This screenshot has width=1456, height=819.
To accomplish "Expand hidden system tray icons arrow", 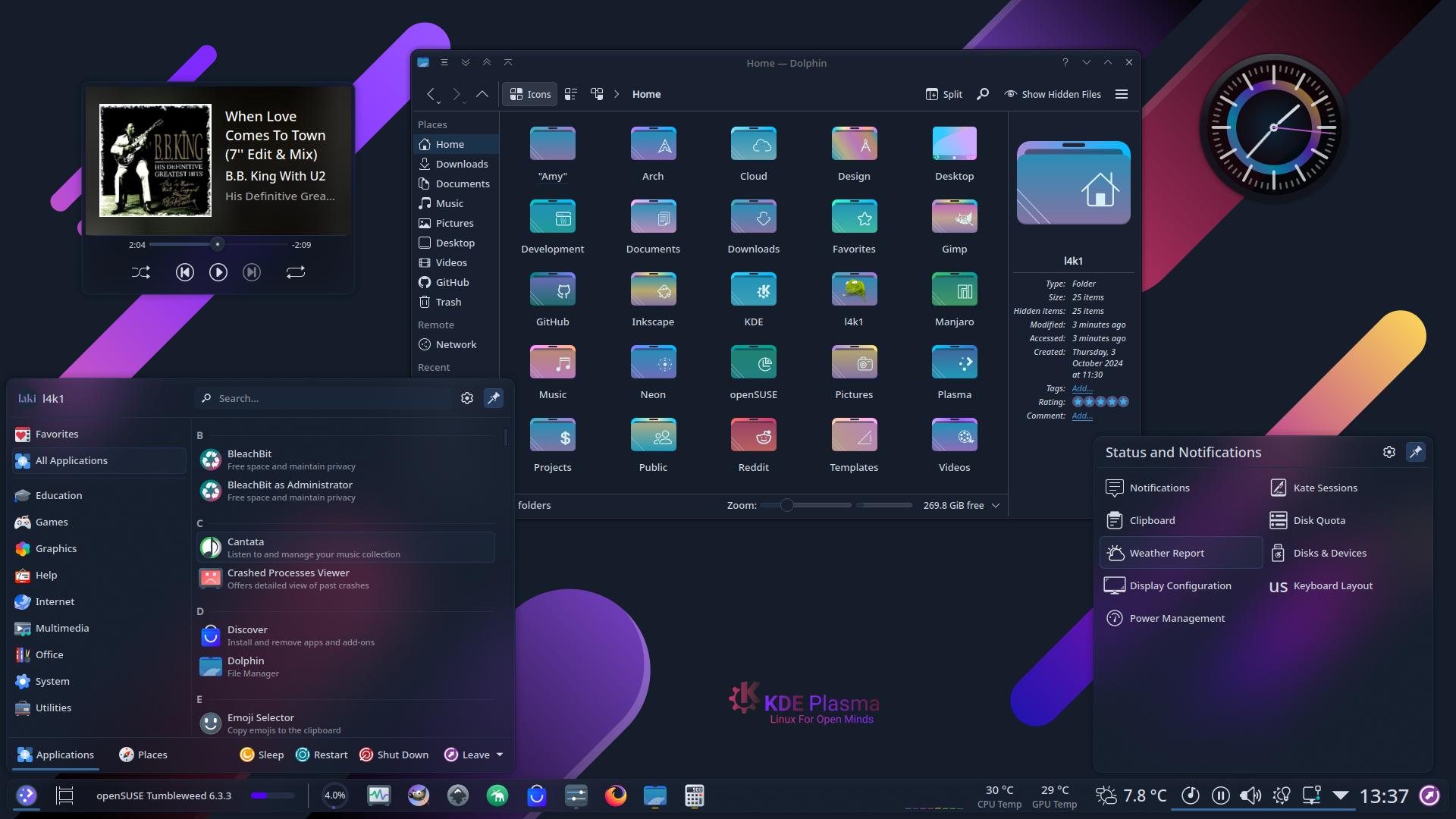I will (x=1341, y=795).
